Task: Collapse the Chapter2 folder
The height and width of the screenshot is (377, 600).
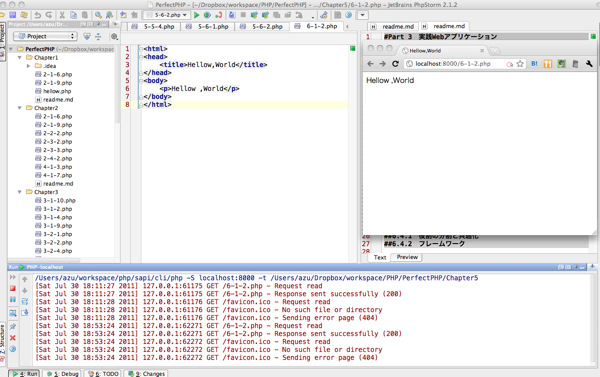Action: pos(20,108)
